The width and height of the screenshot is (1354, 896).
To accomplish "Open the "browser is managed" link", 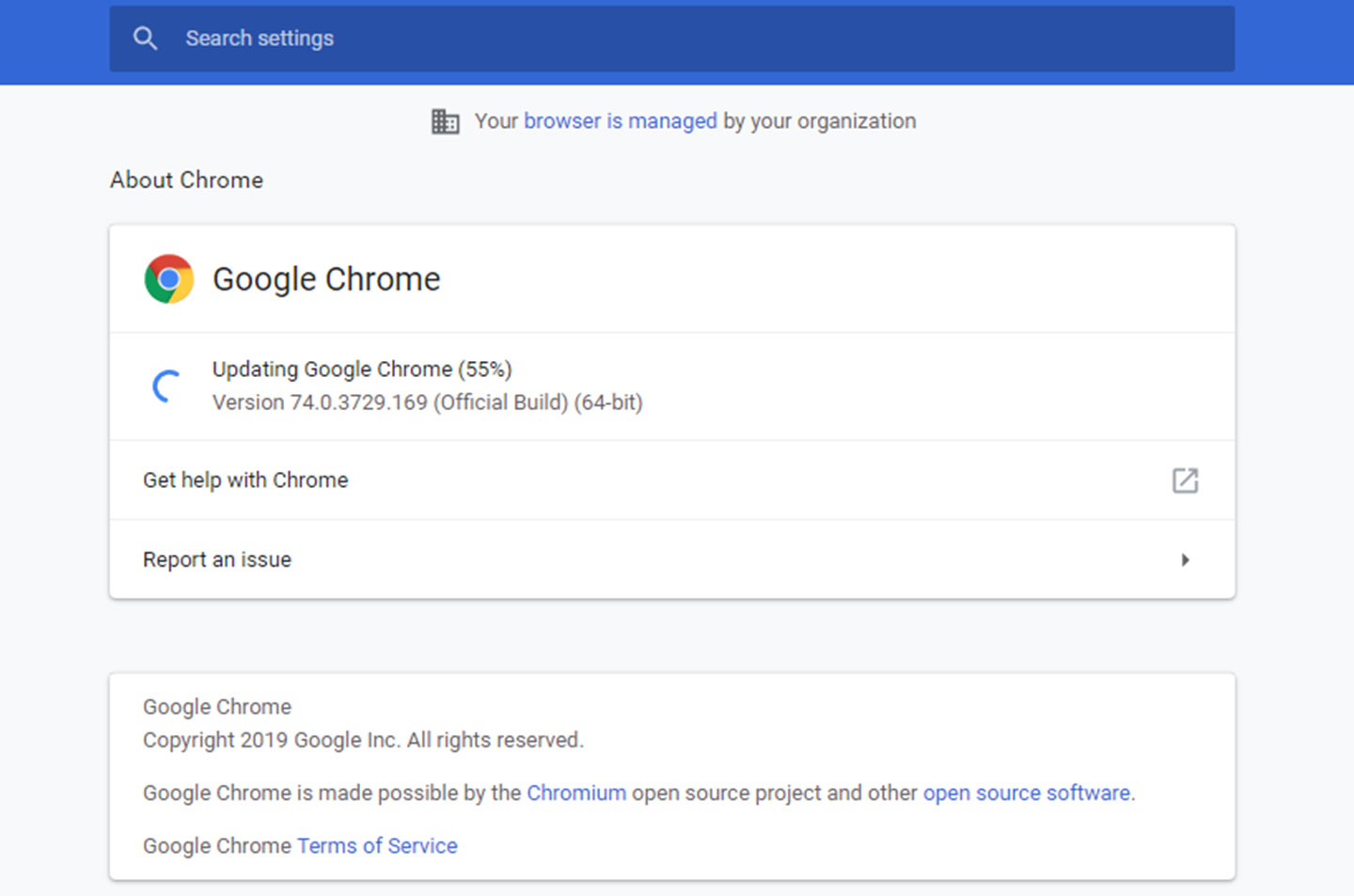I will point(620,121).
